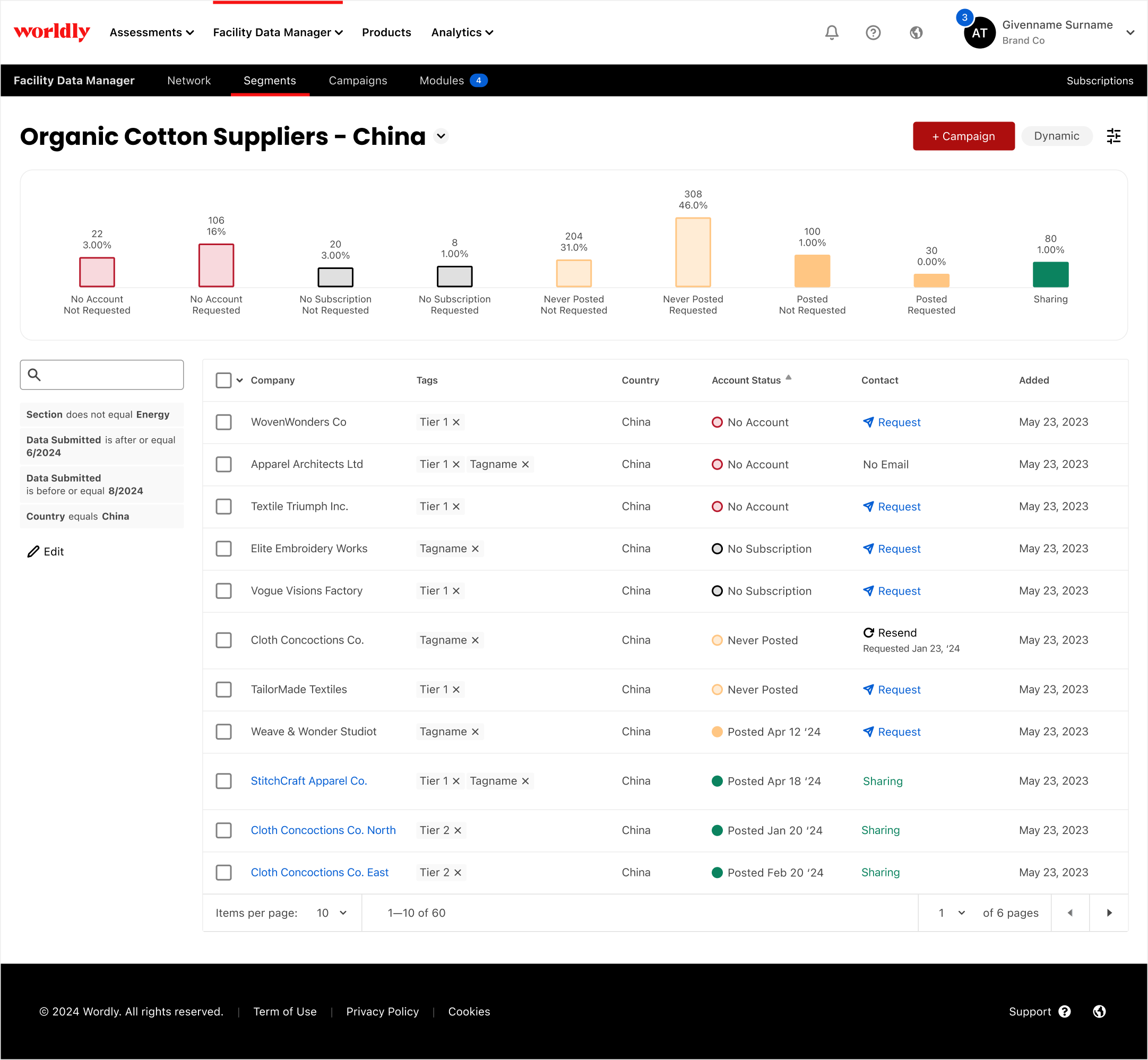Screen dimensions: 1148x1060
Task: Click Resend icon for Cloth Concoctions Co.
Action: 868,632
